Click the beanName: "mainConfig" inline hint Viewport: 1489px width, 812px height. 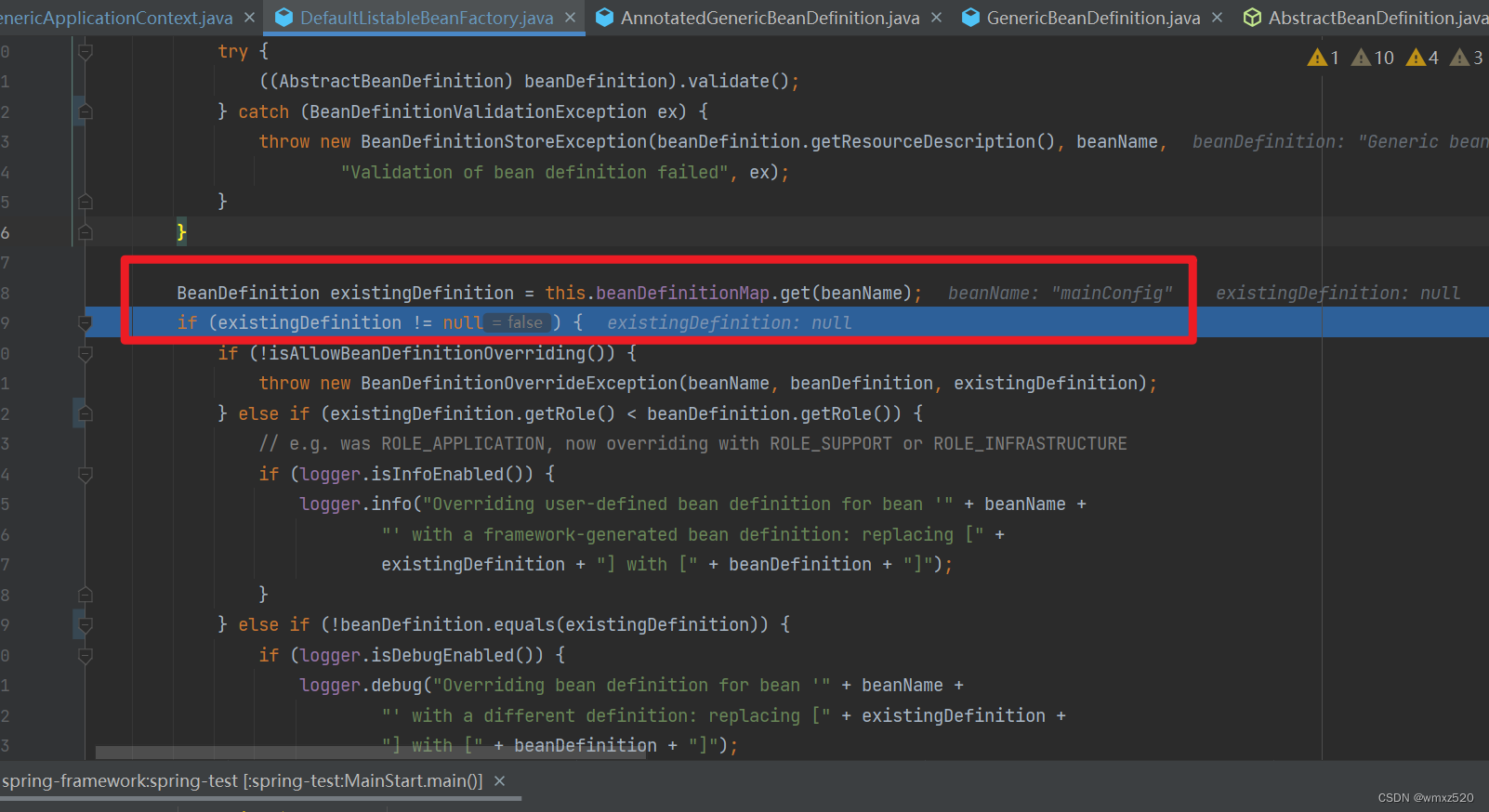[x=1061, y=294]
